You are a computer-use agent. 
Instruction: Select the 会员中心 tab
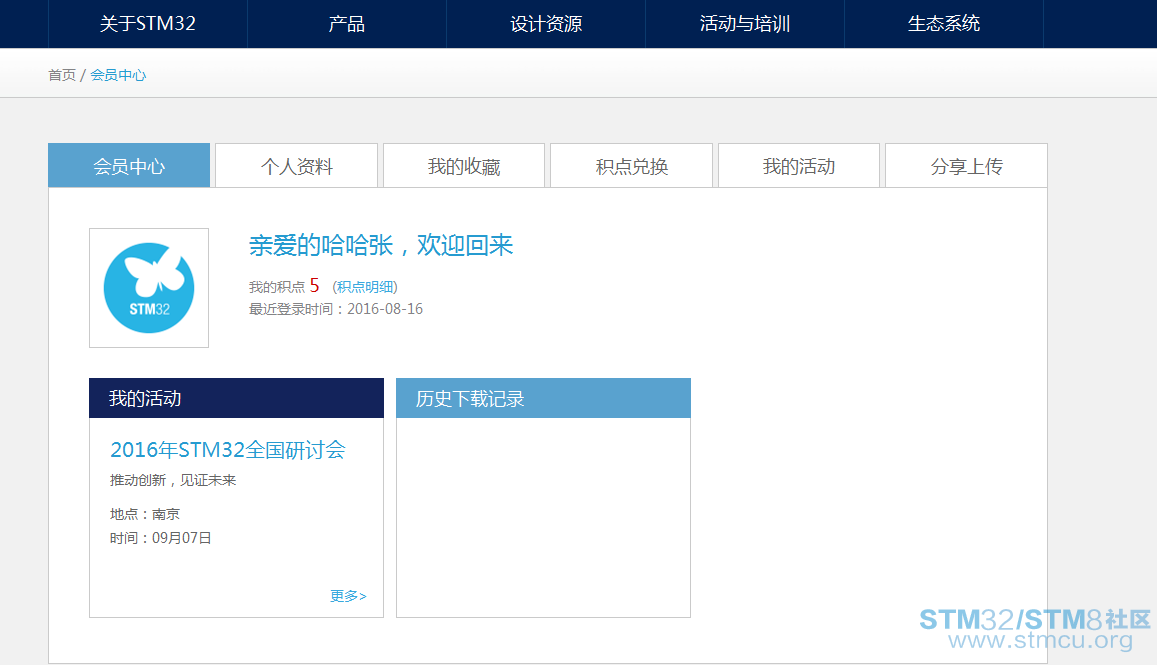point(129,166)
